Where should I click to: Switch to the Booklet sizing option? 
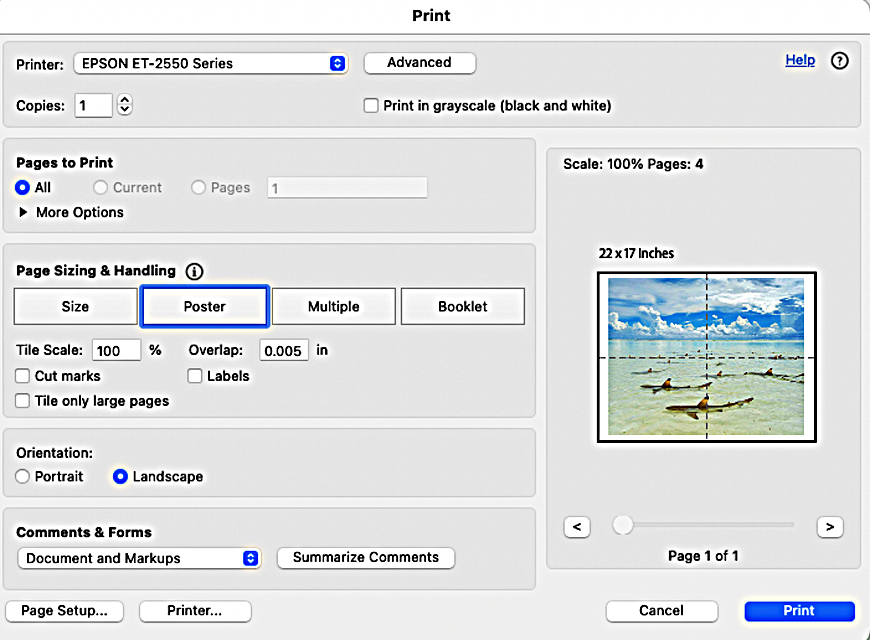point(462,307)
